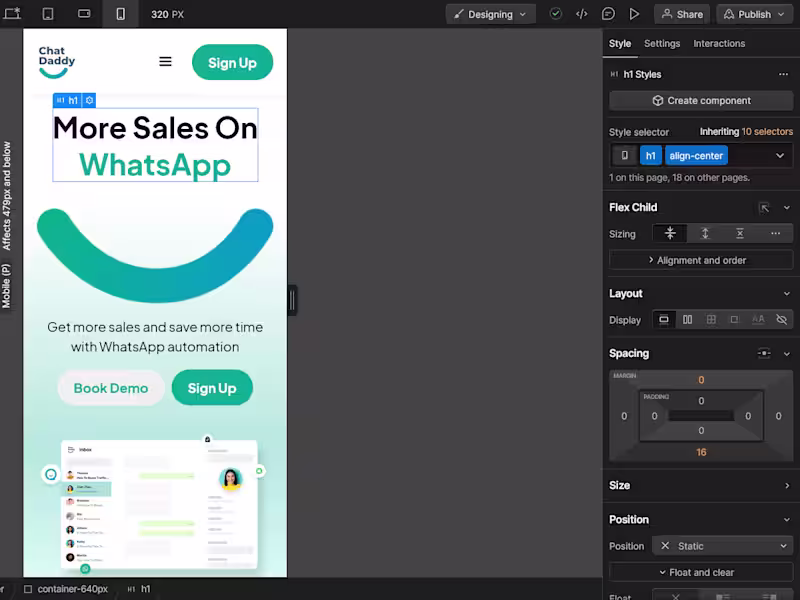The height and width of the screenshot is (600, 800).
Task: Set display to grid
Action: [x=711, y=320]
